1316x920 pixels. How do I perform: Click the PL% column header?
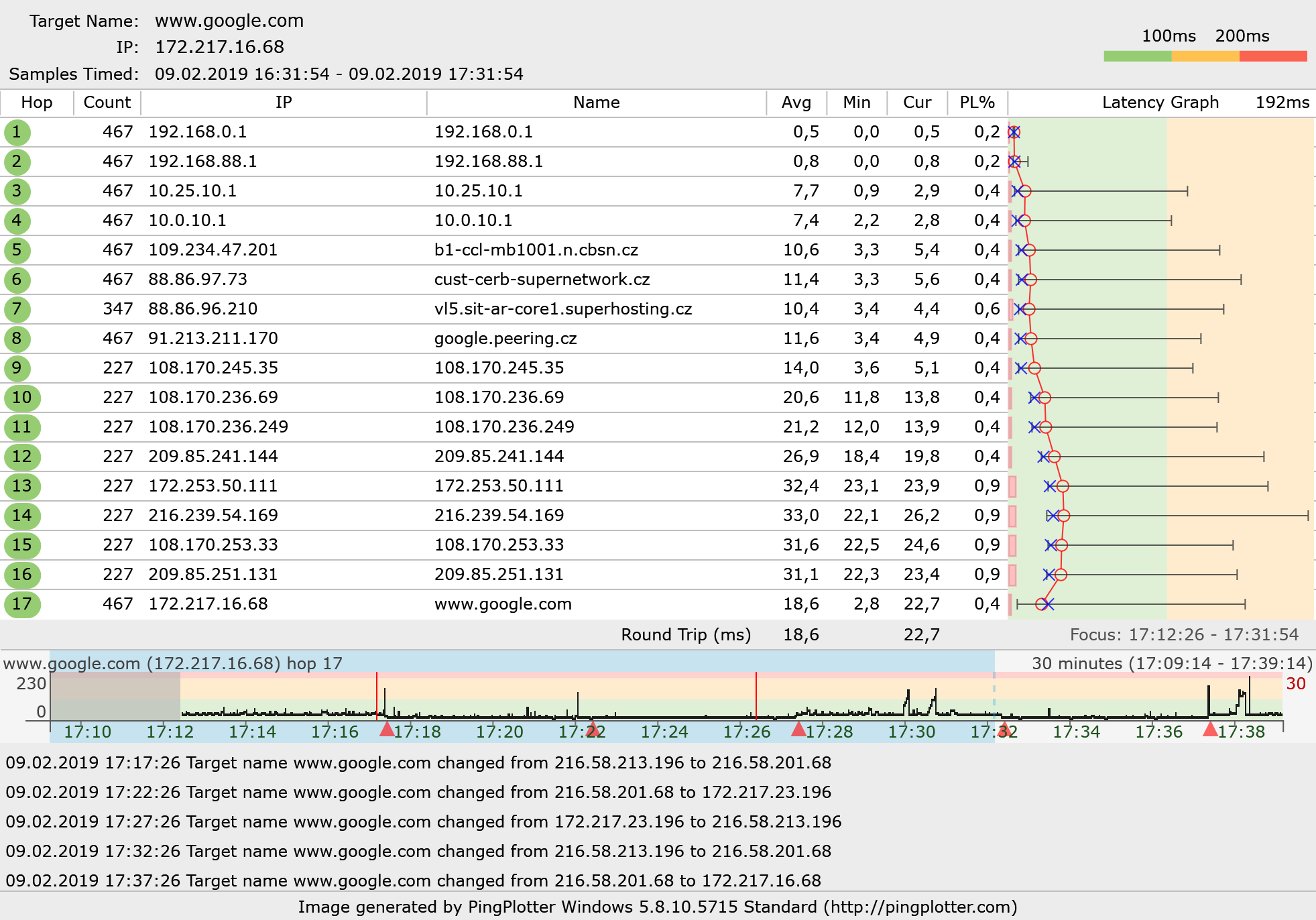pos(977,103)
